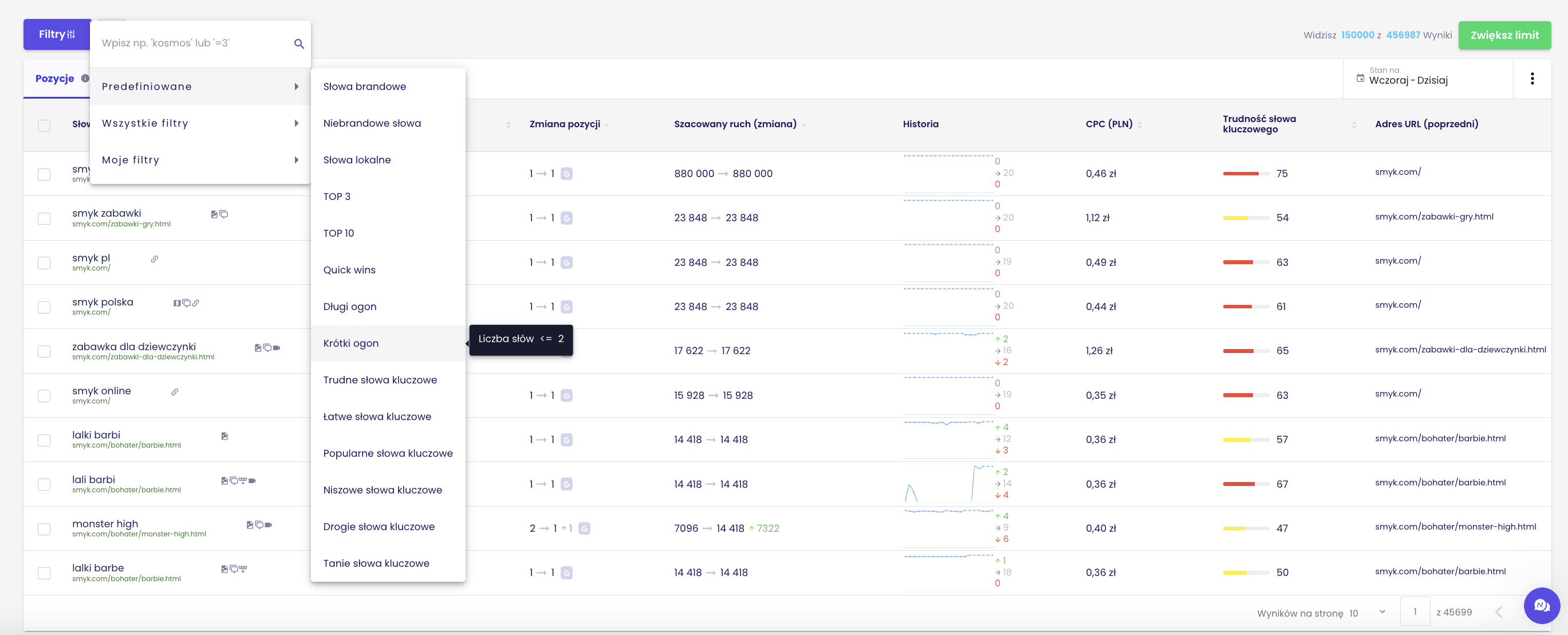Check the lalki barbe row checkbox
This screenshot has width=1568, height=635.
click(44, 573)
